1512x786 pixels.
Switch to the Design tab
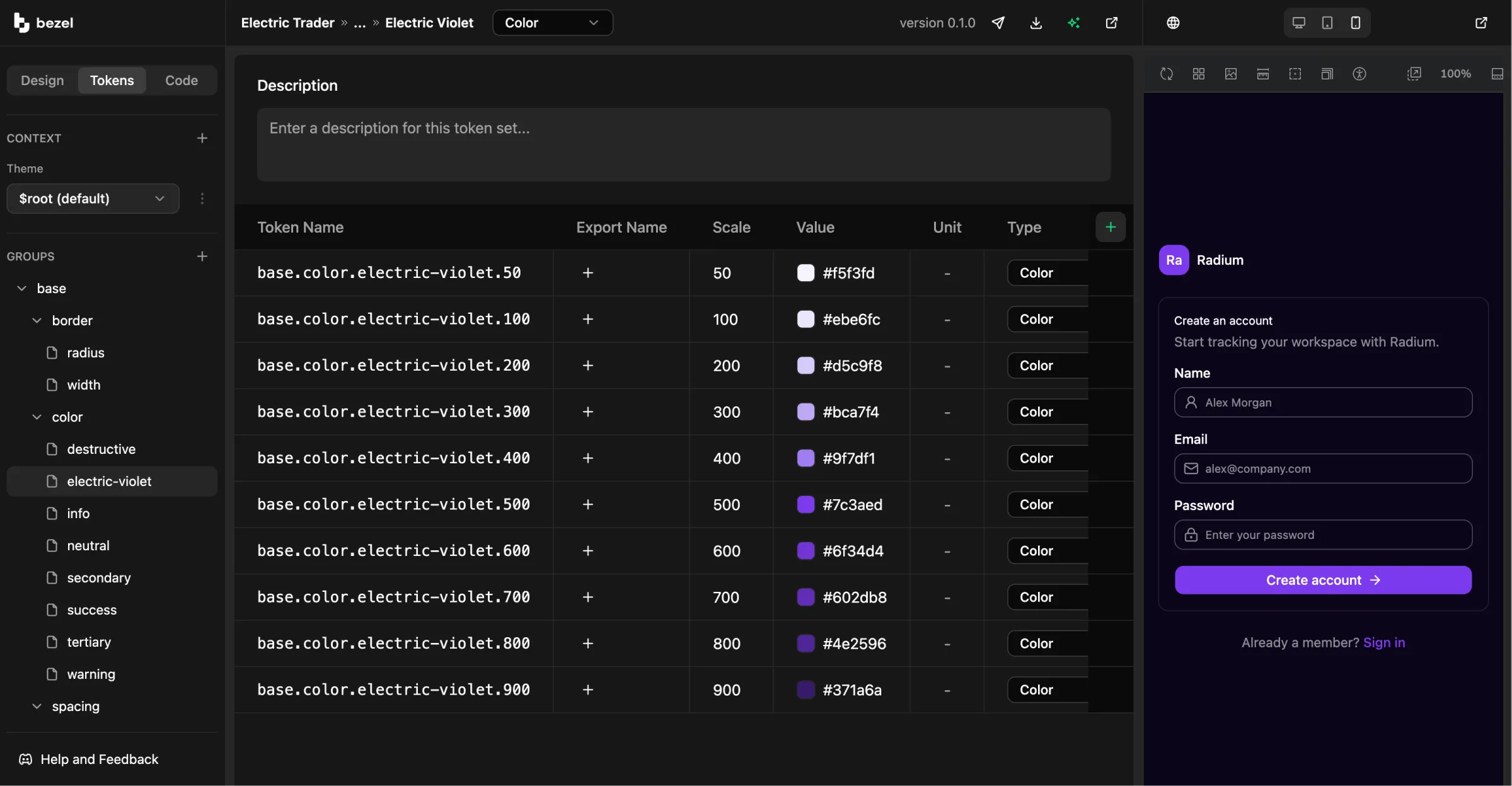click(x=42, y=80)
